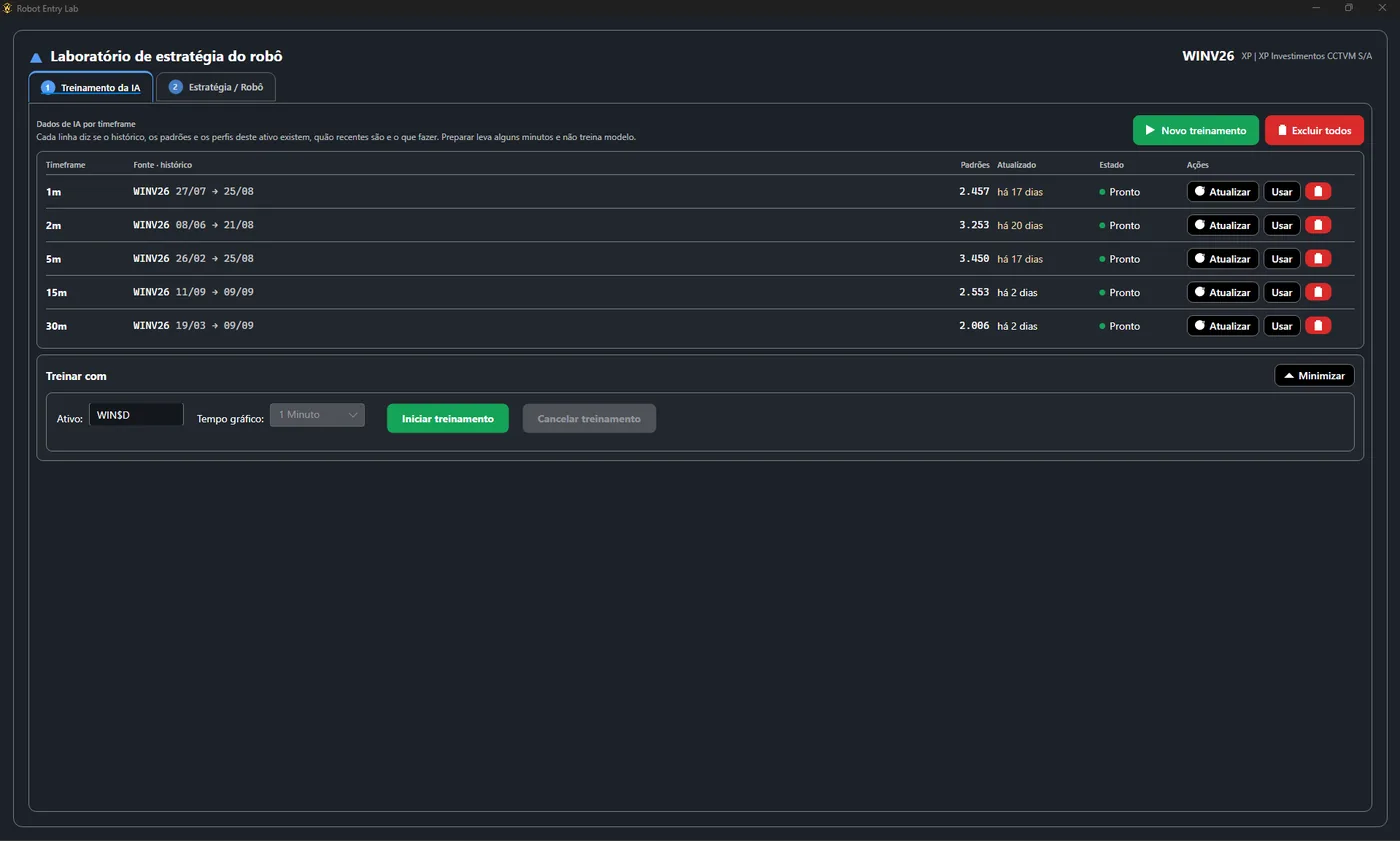
Task: Click the Treinar com section heading
Action: (x=76, y=376)
